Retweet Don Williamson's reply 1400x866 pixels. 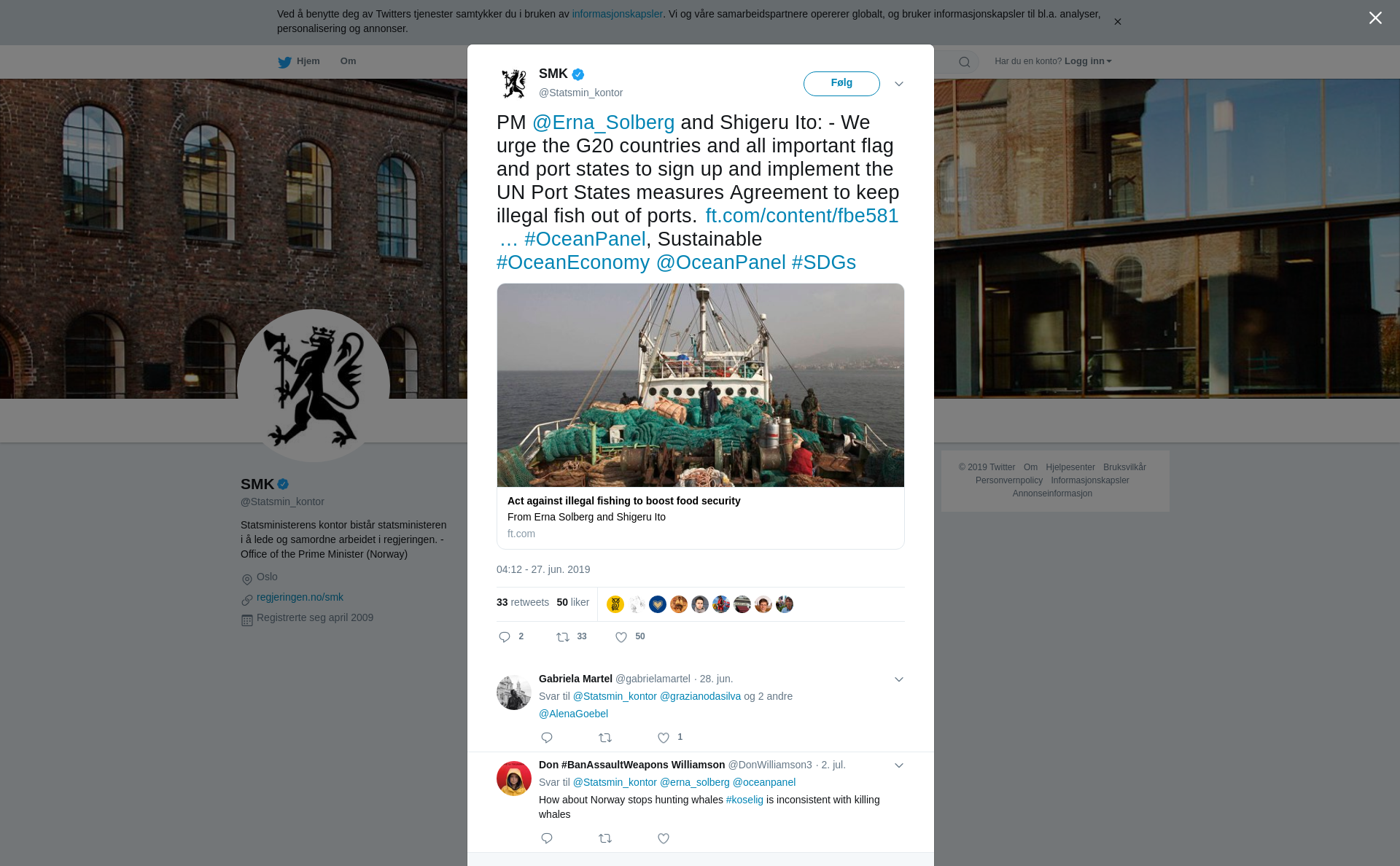tap(605, 838)
